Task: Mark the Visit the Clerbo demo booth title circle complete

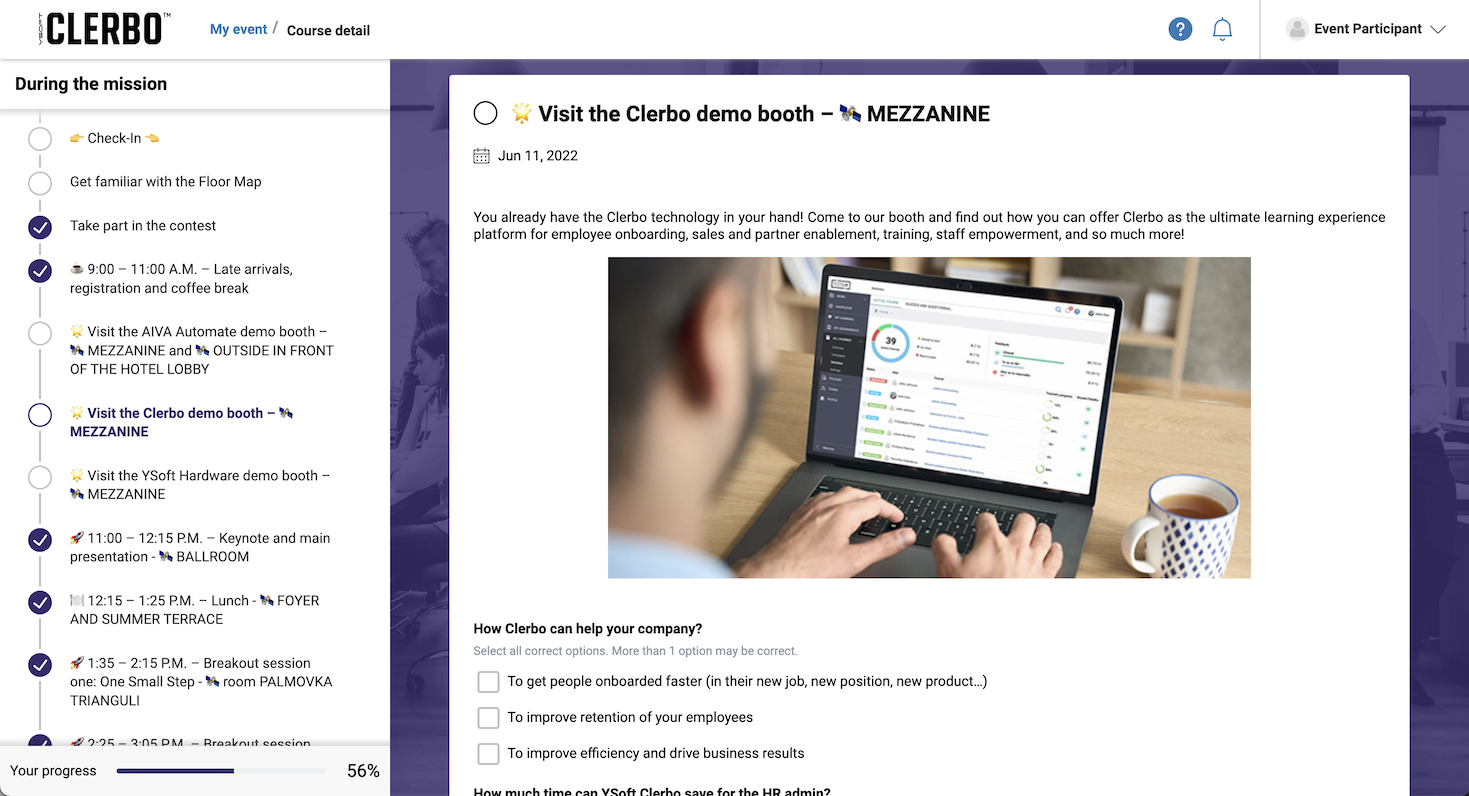Action: tap(485, 113)
